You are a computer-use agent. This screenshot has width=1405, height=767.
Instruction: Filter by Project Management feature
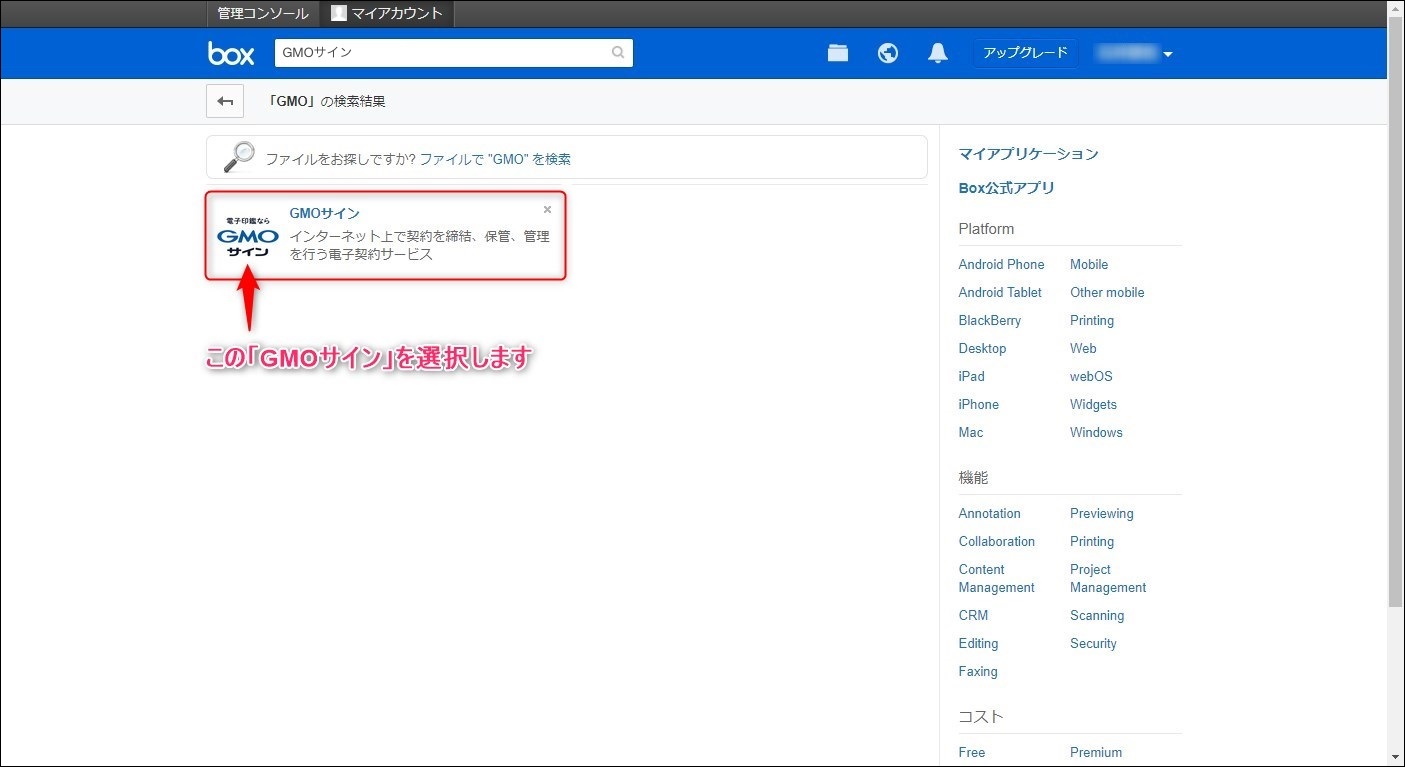(1108, 578)
